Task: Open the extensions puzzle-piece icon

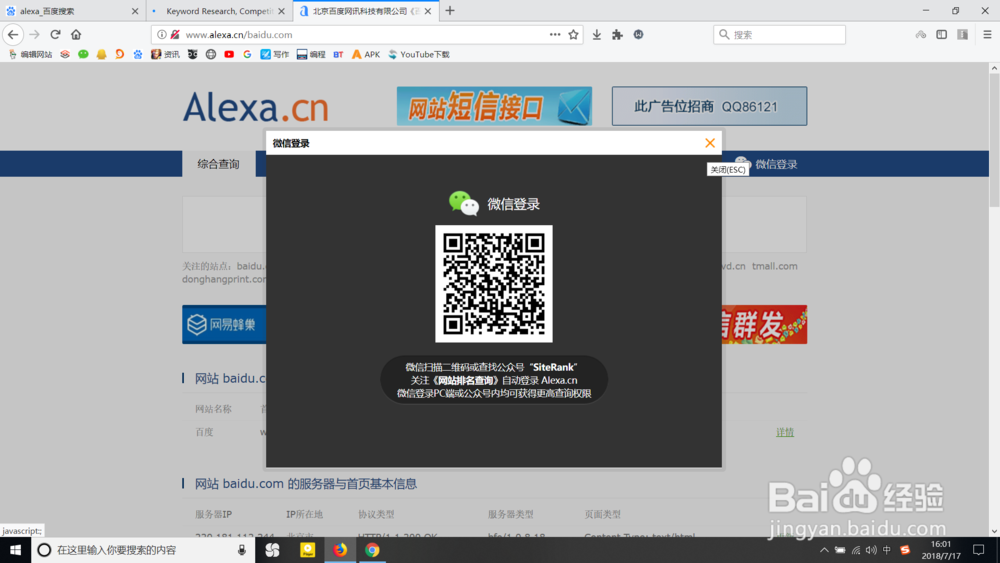Action: [617, 34]
